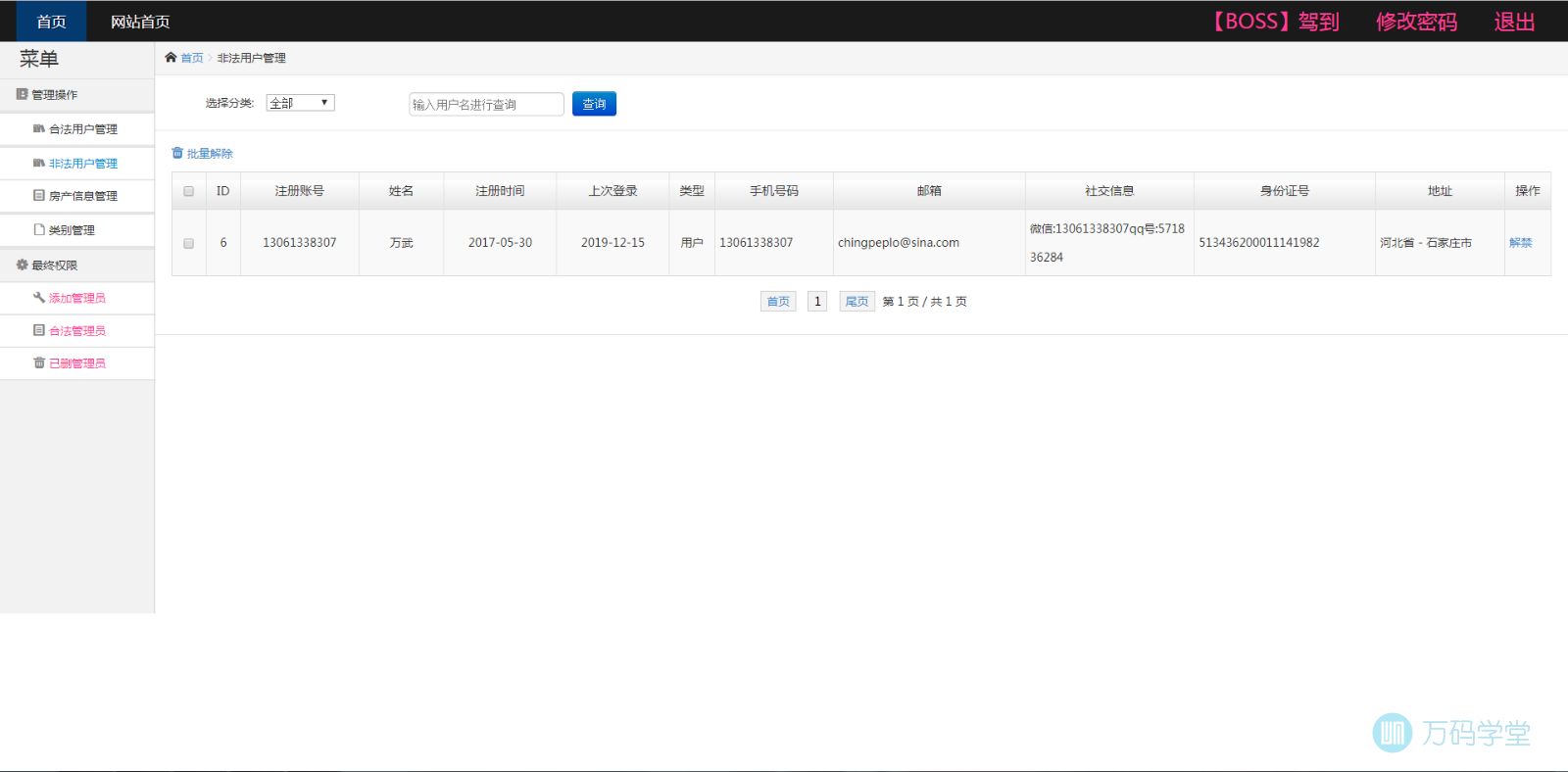Click the 管理操作 section icon

pos(22,95)
